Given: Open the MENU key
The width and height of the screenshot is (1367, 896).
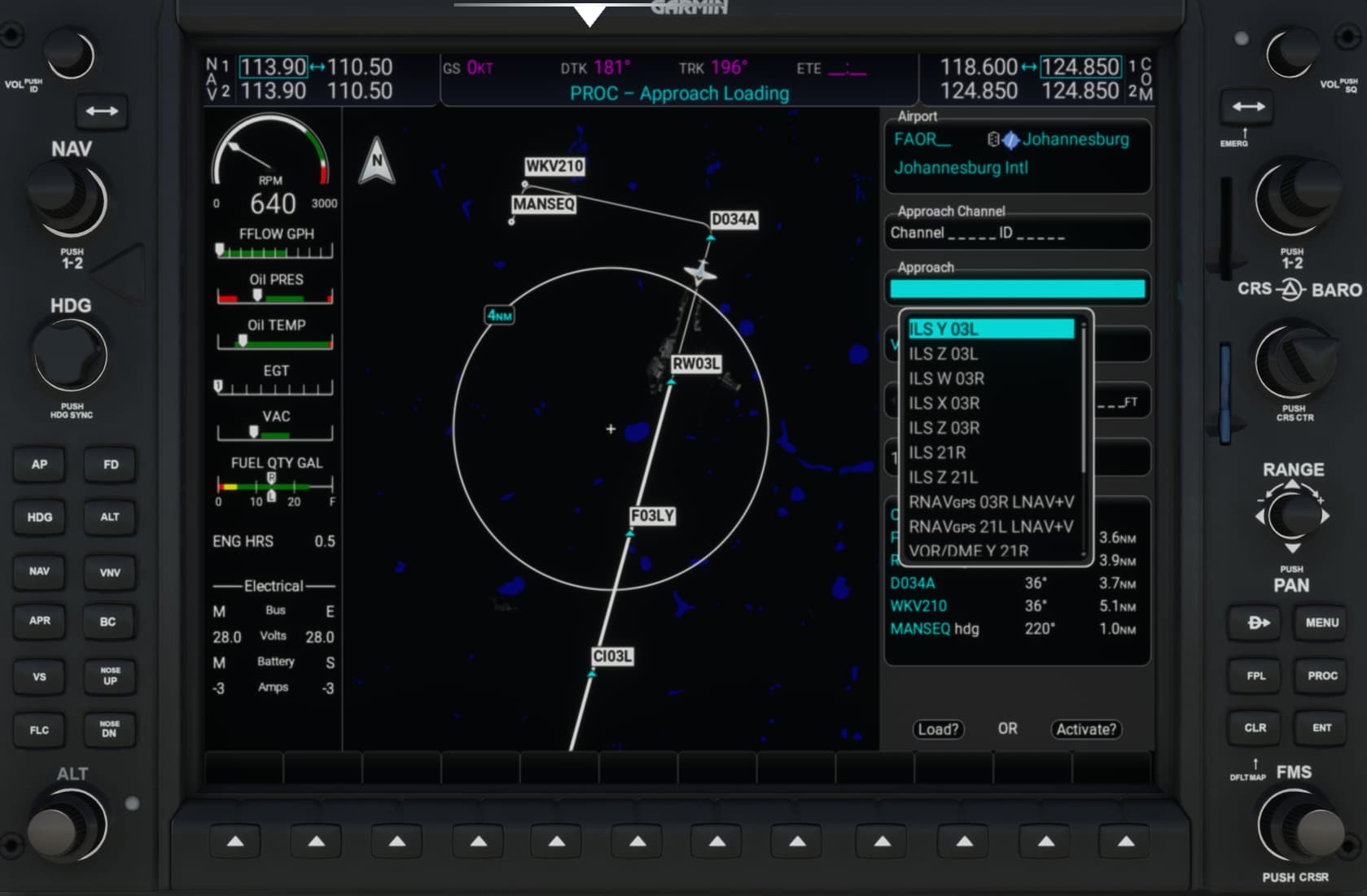Looking at the screenshot, I should pyautogui.click(x=1321, y=623).
